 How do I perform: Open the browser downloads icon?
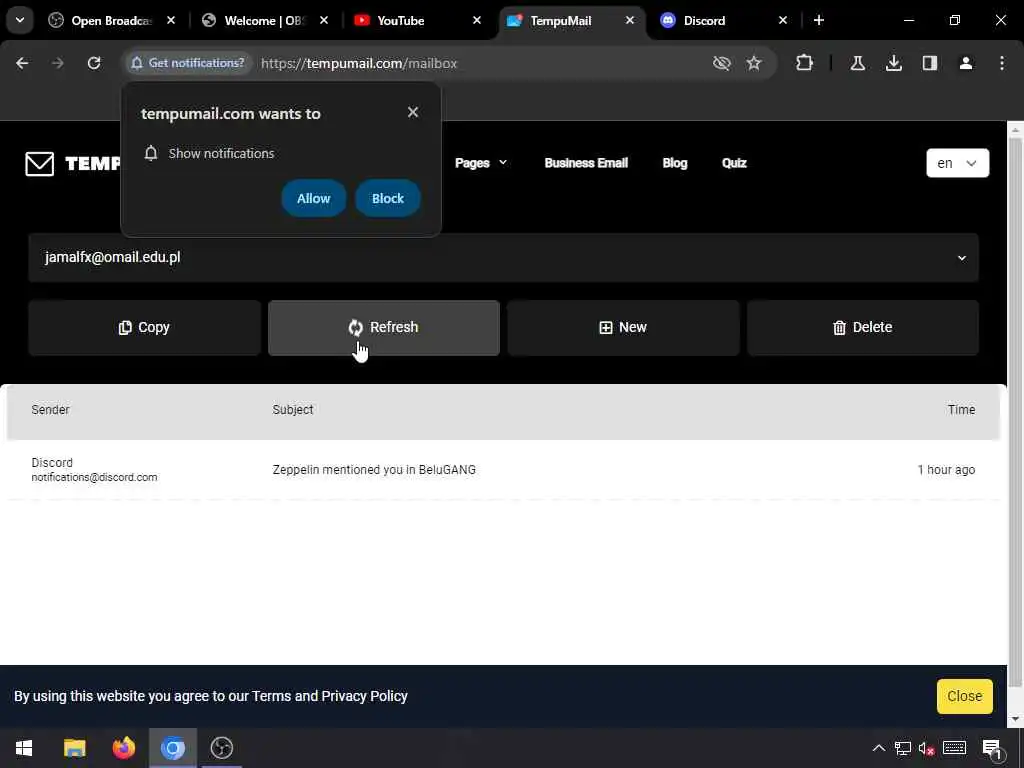[x=893, y=63]
